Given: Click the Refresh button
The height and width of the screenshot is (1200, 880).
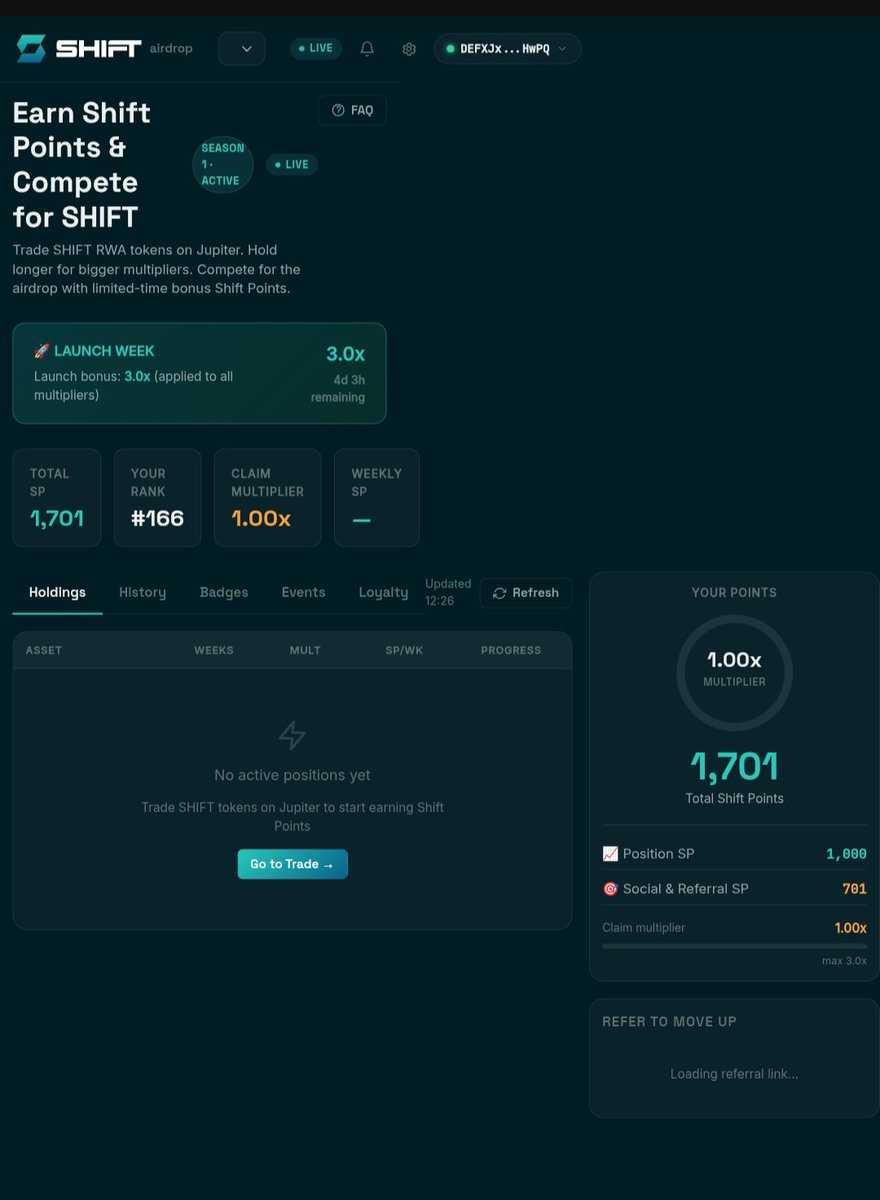Looking at the screenshot, I should [x=526, y=593].
